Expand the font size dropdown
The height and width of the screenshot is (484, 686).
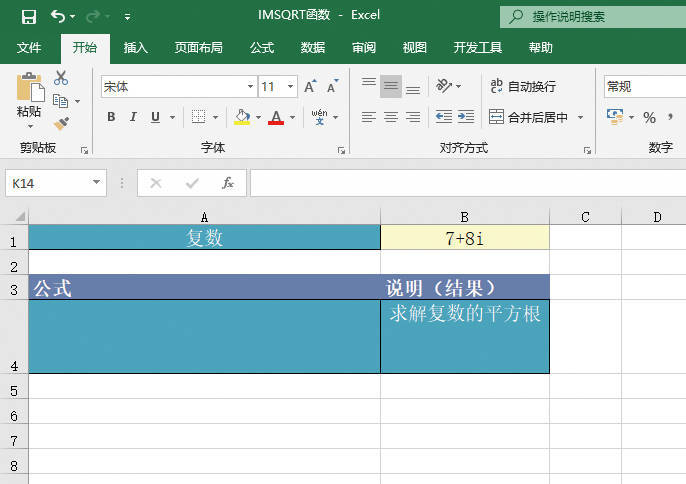[x=291, y=87]
